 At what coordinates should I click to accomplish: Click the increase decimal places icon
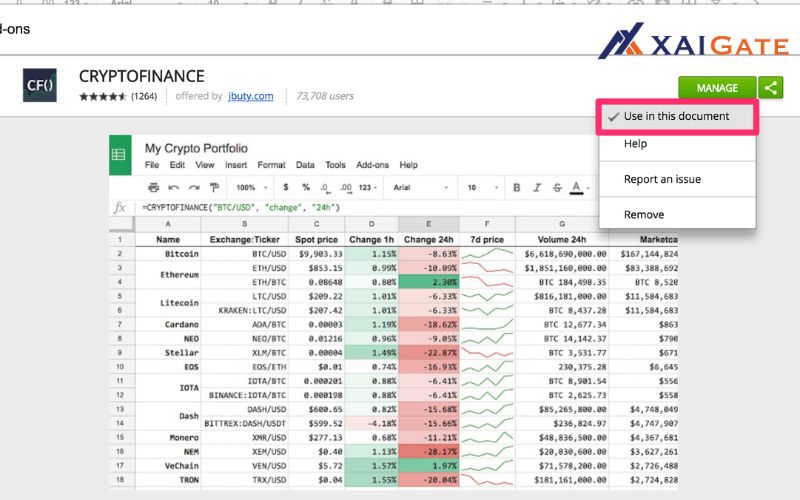click(345, 188)
